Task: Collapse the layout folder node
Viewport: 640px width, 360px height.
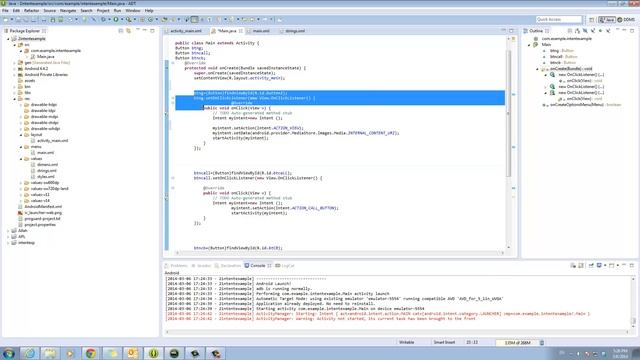Action: click(x=21, y=135)
